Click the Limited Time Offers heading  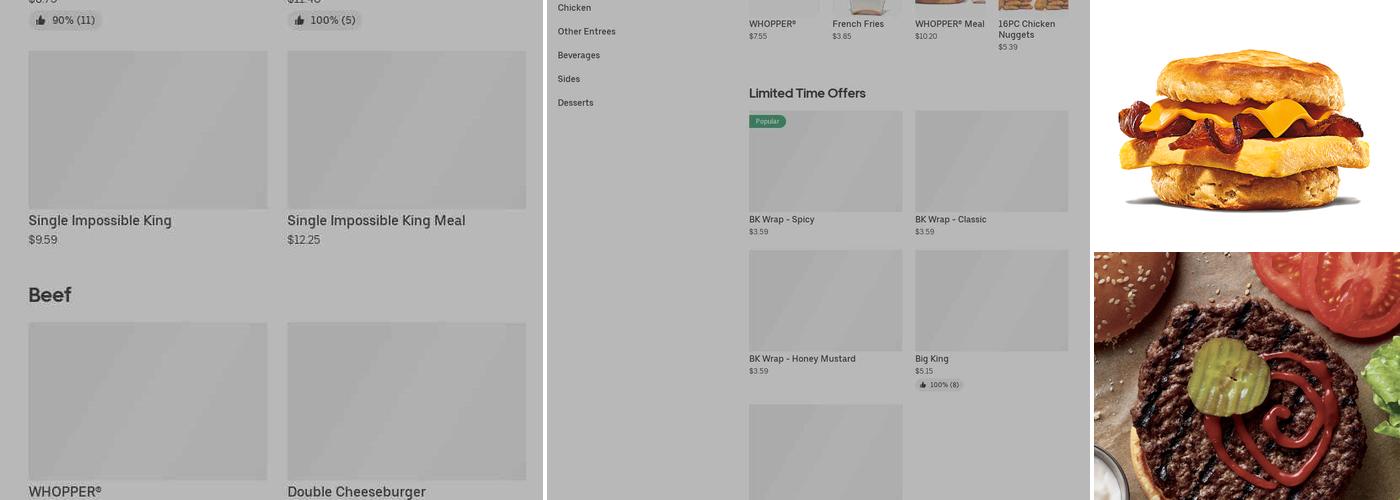click(x=807, y=93)
